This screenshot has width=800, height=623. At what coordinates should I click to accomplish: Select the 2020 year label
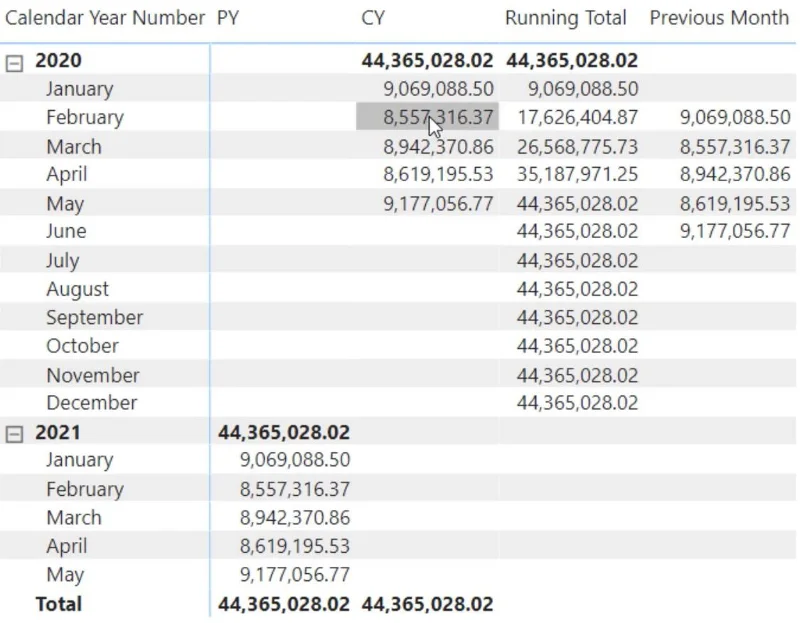pos(58,61)
